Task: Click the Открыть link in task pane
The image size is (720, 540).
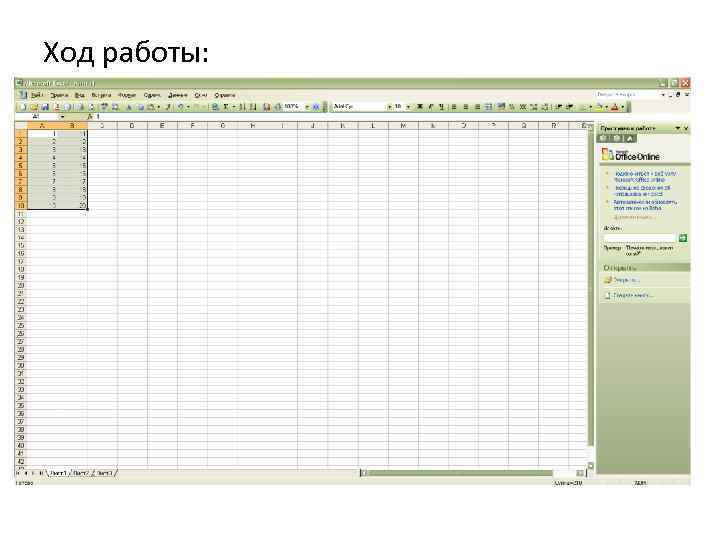Action: click(x=626, y=280)
